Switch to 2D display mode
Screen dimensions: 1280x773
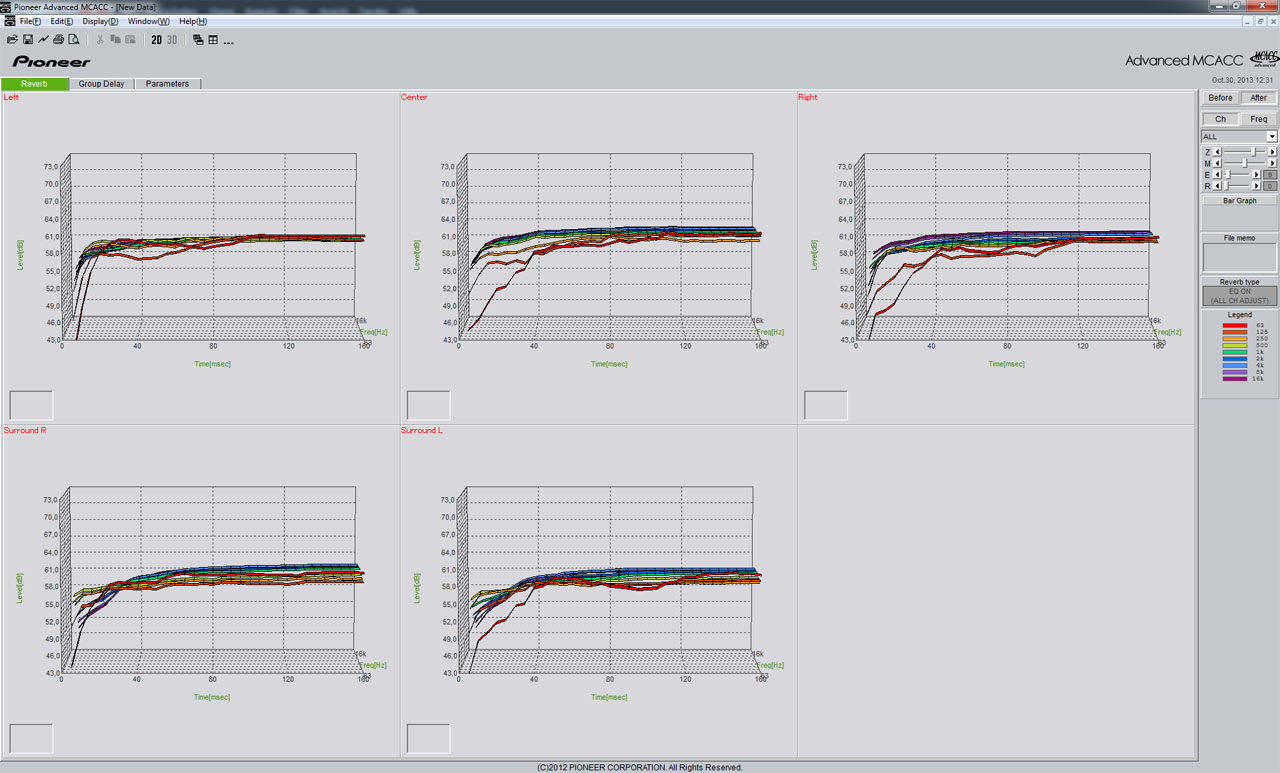point(156,40)
